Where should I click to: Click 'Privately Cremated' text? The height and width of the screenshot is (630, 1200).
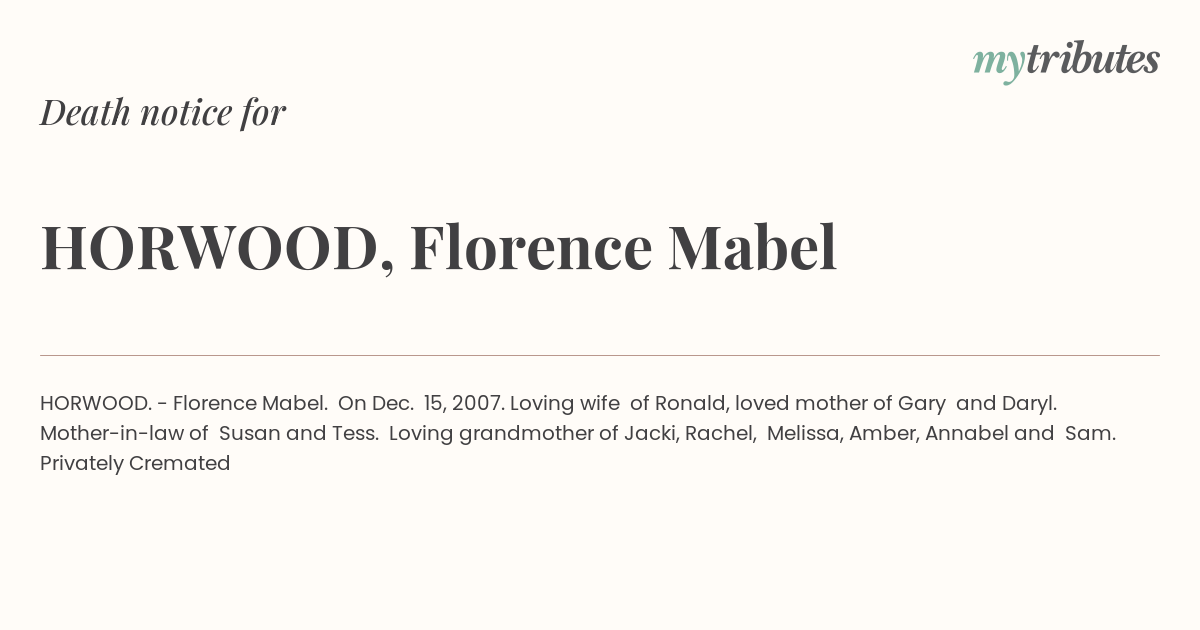(x=135, y=464)
